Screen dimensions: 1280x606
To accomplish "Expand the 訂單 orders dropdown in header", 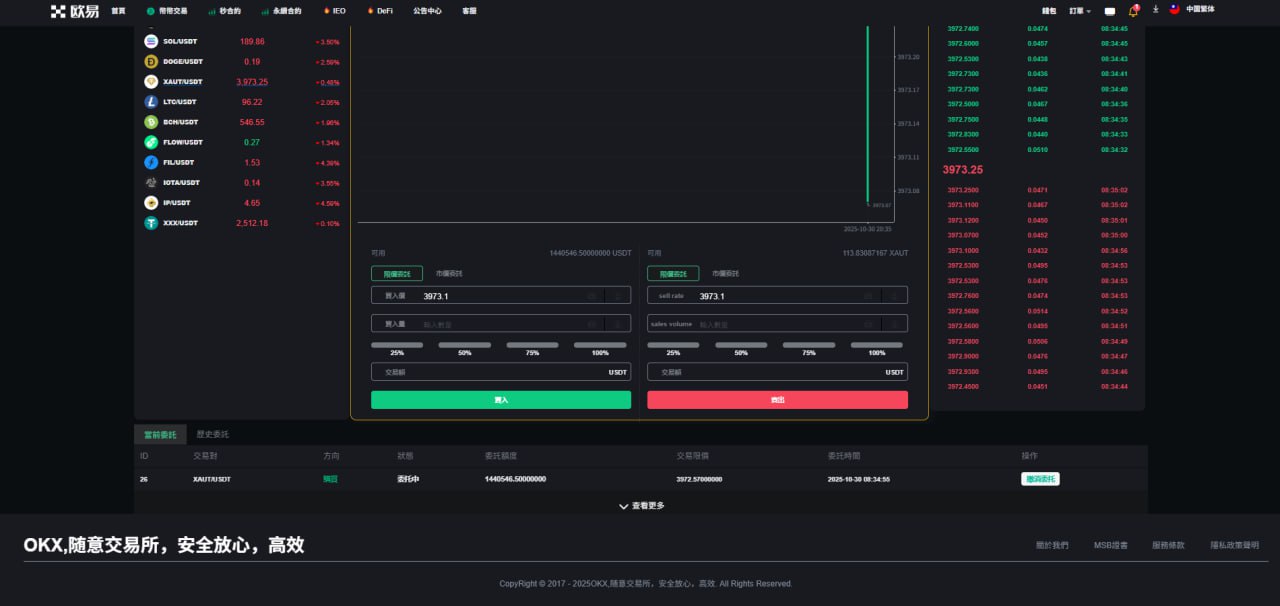I will click(1080, 11).
